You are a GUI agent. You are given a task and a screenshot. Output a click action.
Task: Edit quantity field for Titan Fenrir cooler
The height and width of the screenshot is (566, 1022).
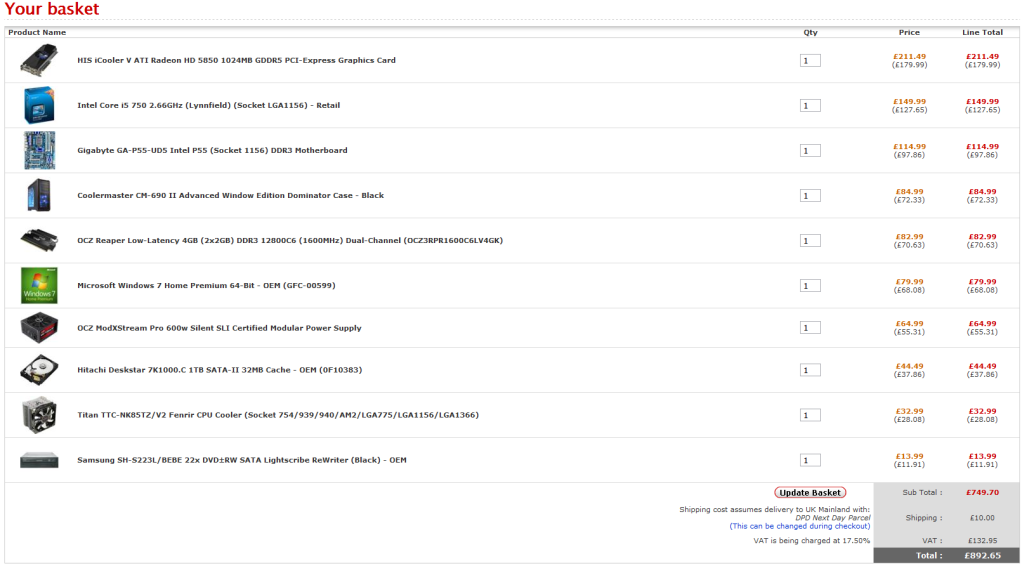810,415
